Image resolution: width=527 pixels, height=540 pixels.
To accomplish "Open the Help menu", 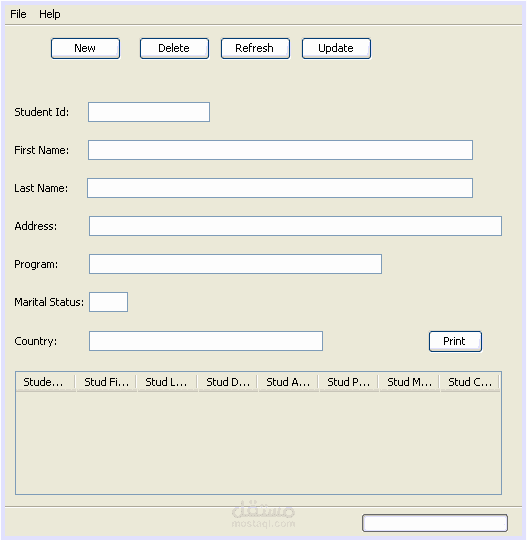I will pos(50,14).
